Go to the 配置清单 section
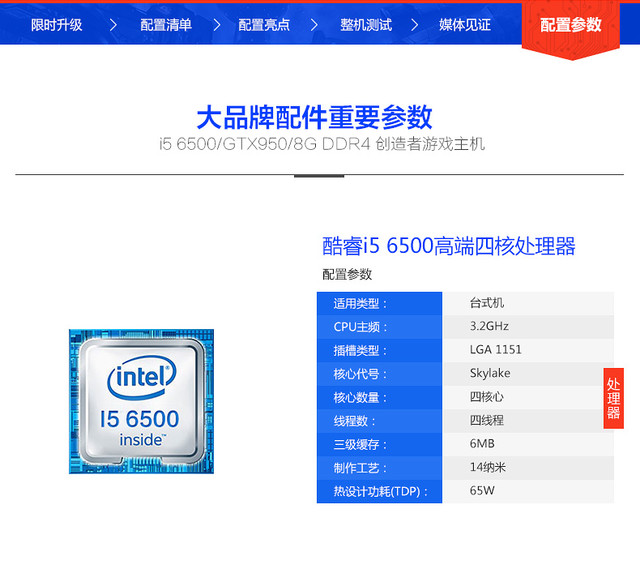Image resolution: width=640 pixels, height=573 pixels. [x=166, y=25]
